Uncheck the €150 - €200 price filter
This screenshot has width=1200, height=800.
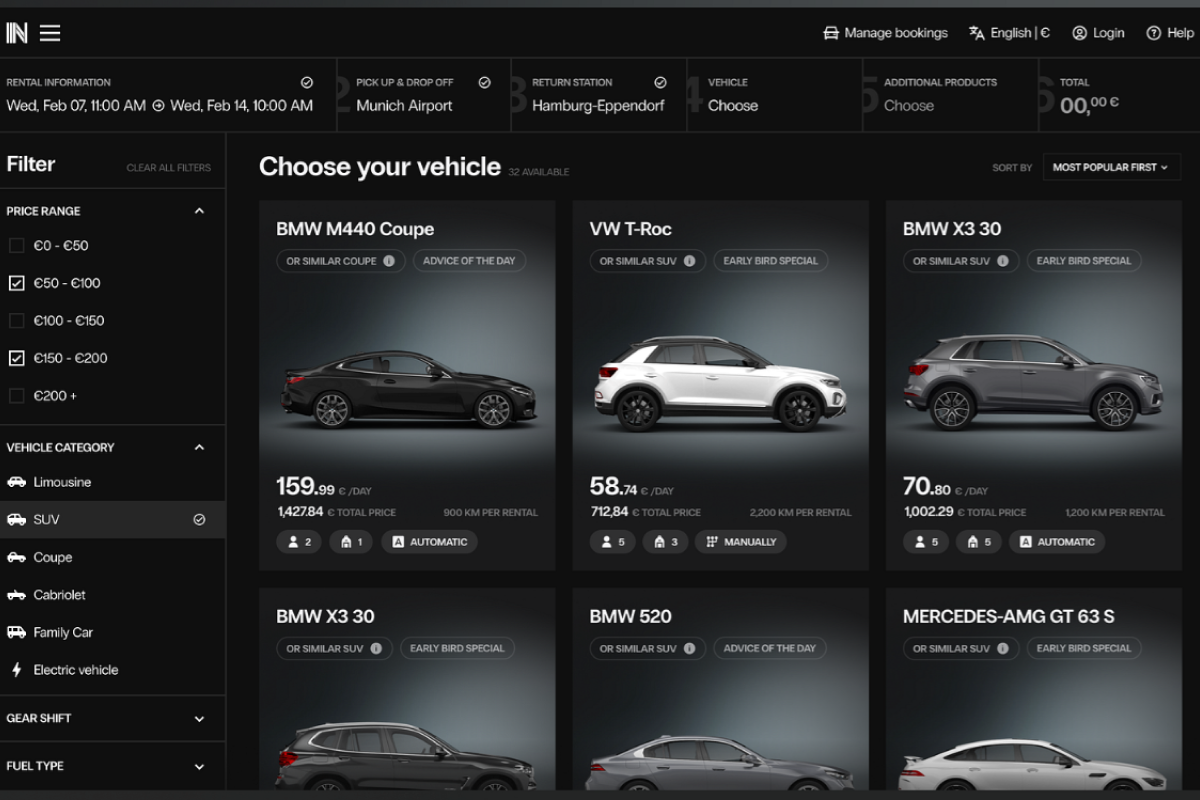pyautogui.click(x=16, y=358)
